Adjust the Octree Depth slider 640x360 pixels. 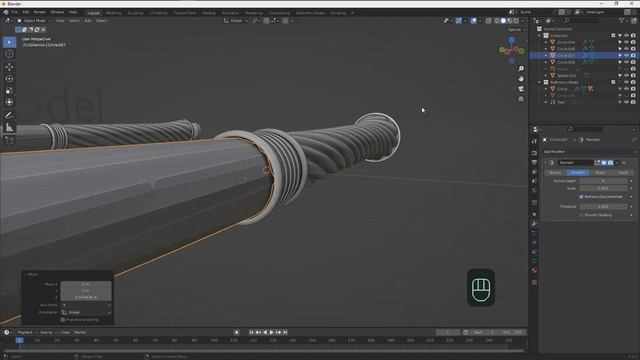[603, 181]
